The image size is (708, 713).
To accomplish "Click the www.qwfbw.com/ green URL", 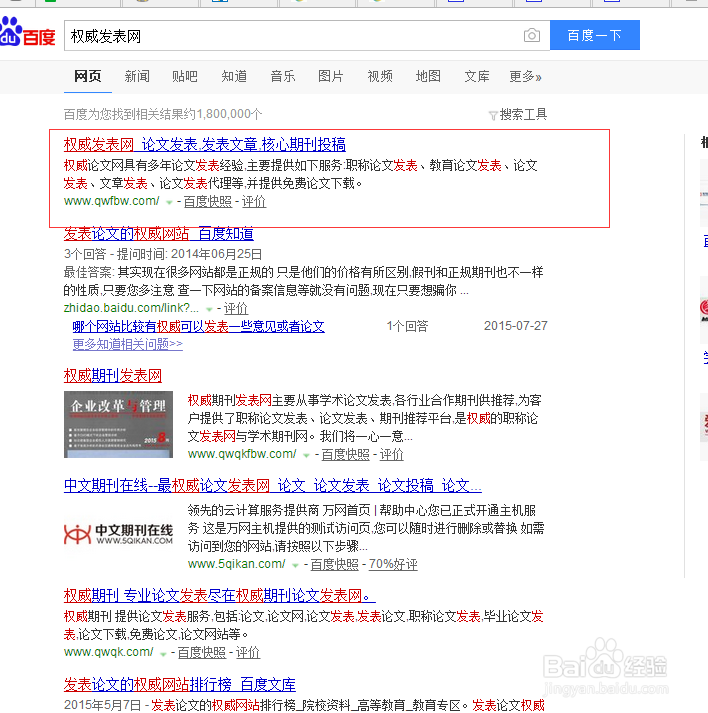I will click(112, 201).
